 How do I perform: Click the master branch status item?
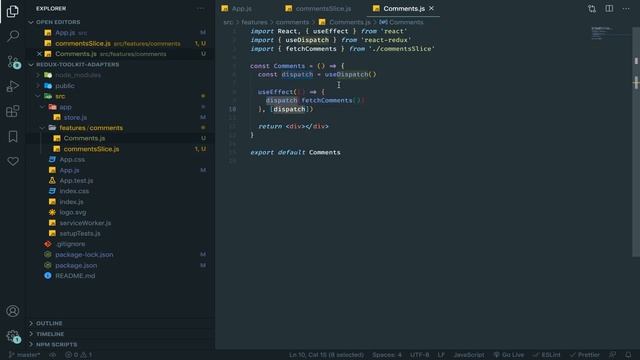point(24,355)
